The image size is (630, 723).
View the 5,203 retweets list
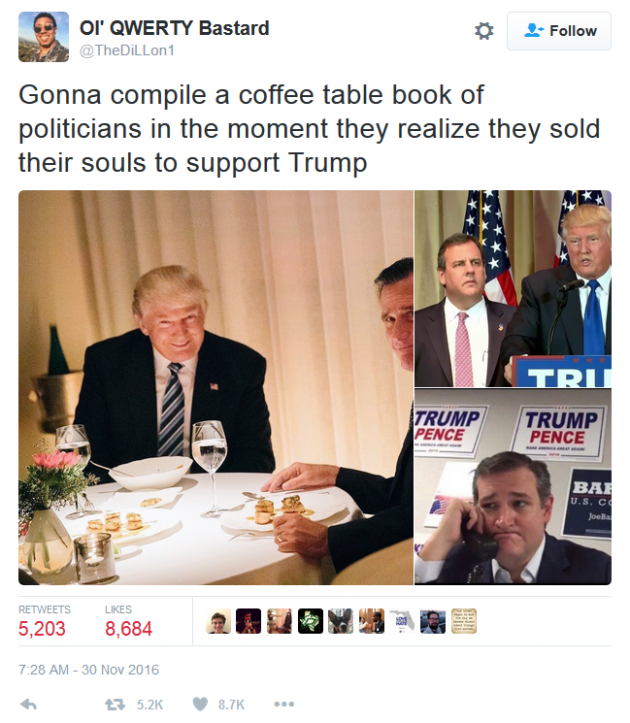44,622
